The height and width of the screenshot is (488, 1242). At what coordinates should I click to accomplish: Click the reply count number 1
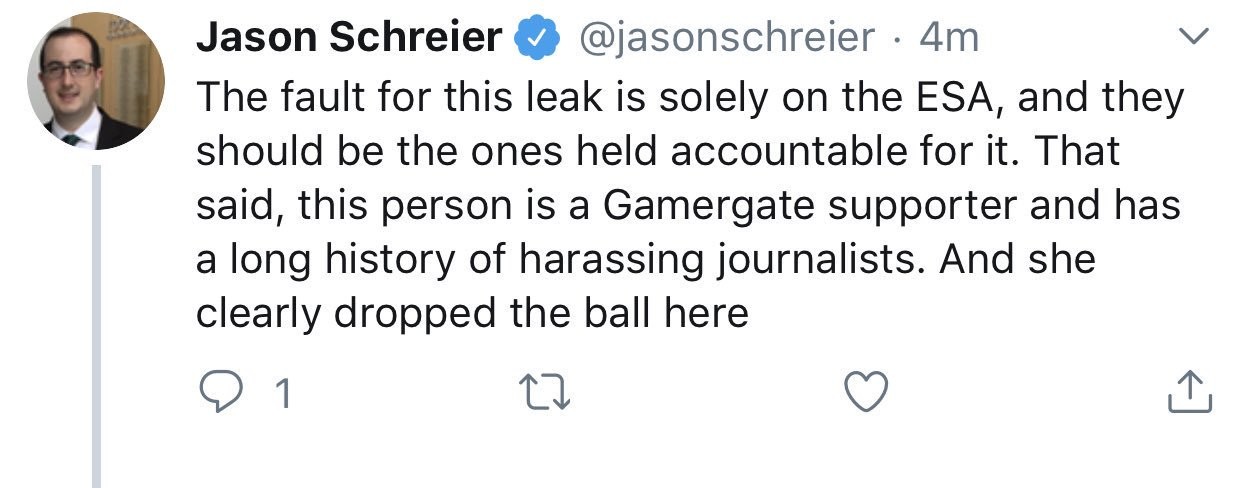click(282, 394)
